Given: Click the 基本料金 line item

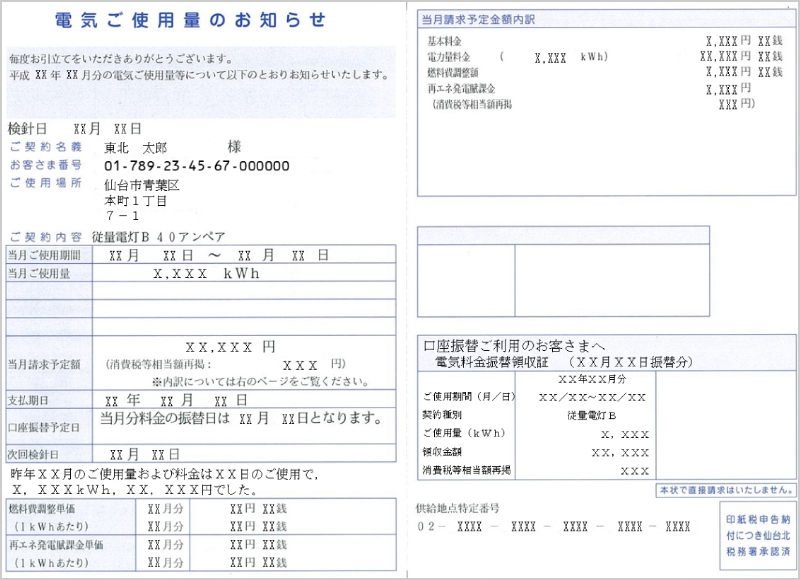Looking at the screenshot, I should pos(444,41).
